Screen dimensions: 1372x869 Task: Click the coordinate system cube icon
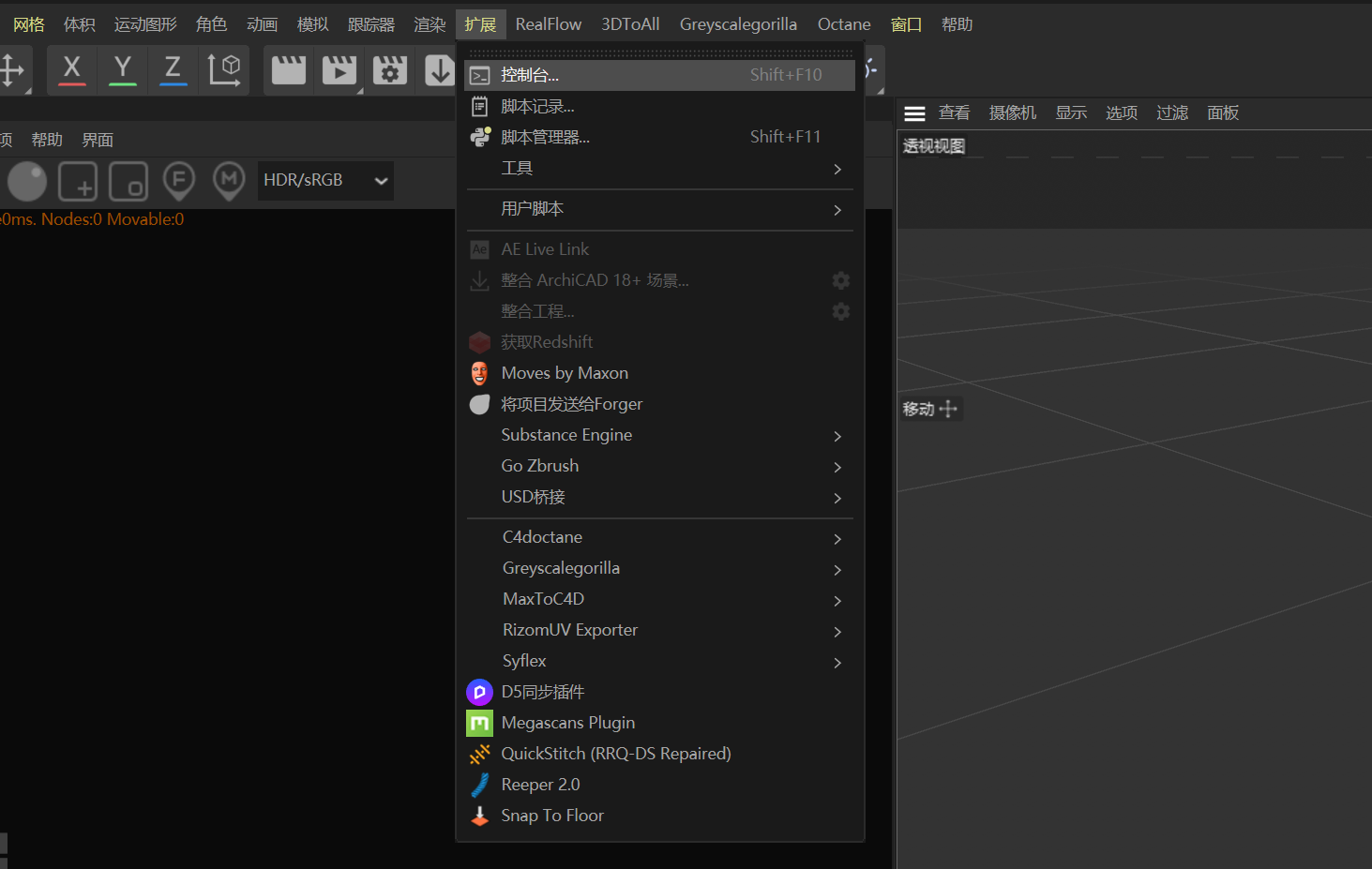224,70
